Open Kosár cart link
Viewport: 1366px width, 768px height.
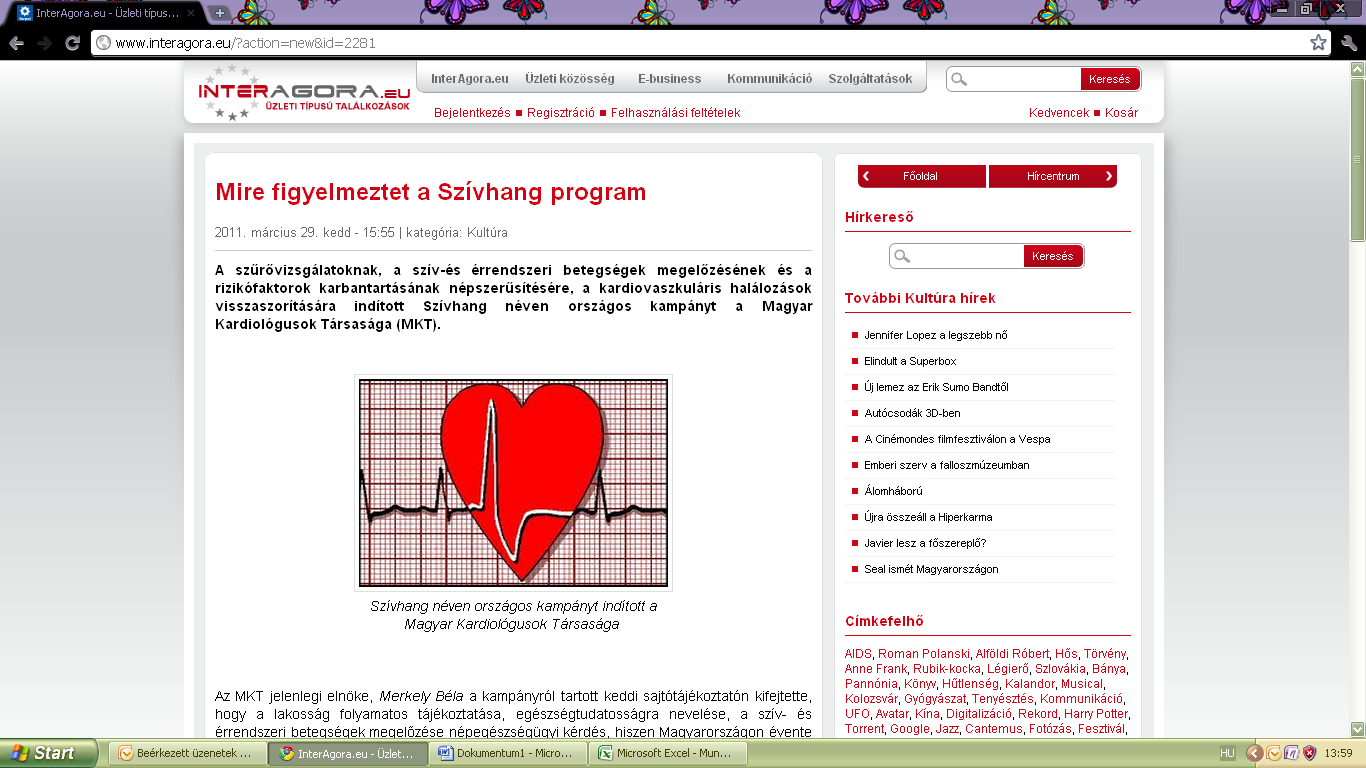coord(1121,113)
